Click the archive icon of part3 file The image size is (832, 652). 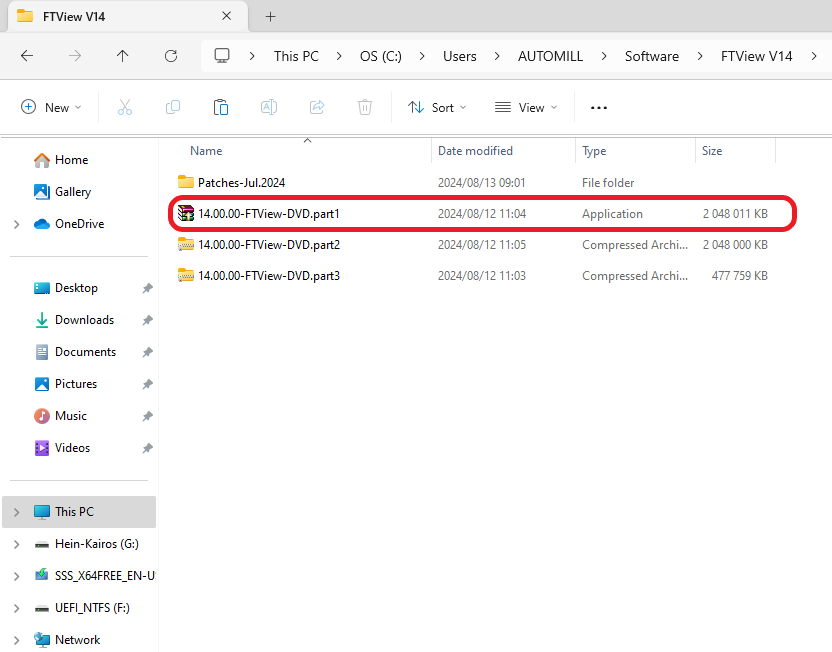point(186,275)
